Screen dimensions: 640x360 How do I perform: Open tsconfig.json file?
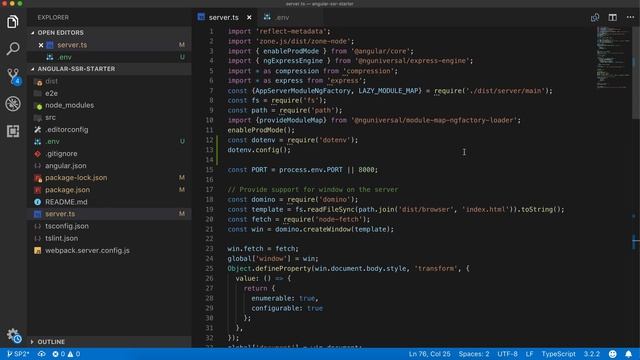pyautogui.click(x=110, y=226)
